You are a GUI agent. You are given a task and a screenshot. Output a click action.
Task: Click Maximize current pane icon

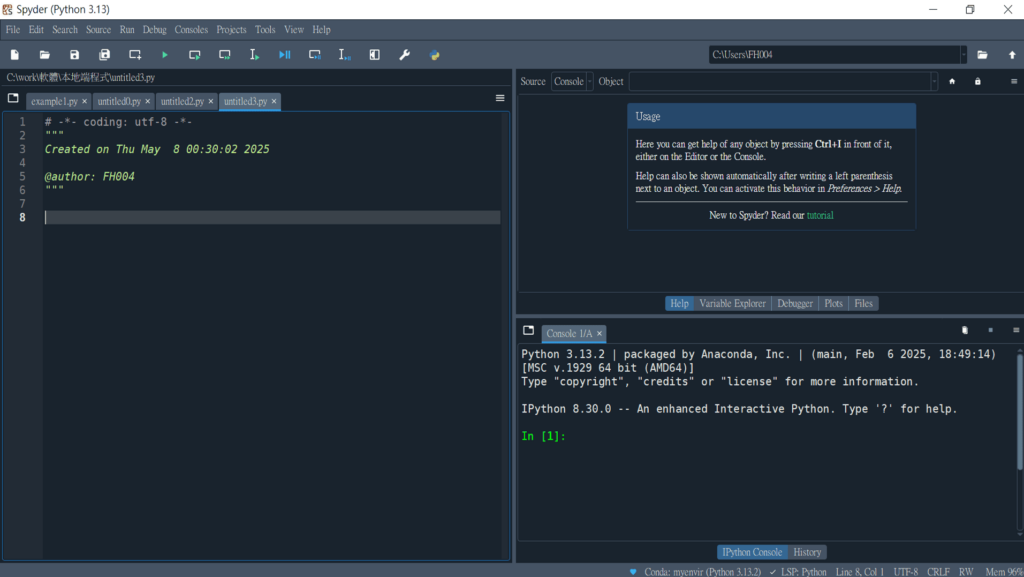click(375, 55)
